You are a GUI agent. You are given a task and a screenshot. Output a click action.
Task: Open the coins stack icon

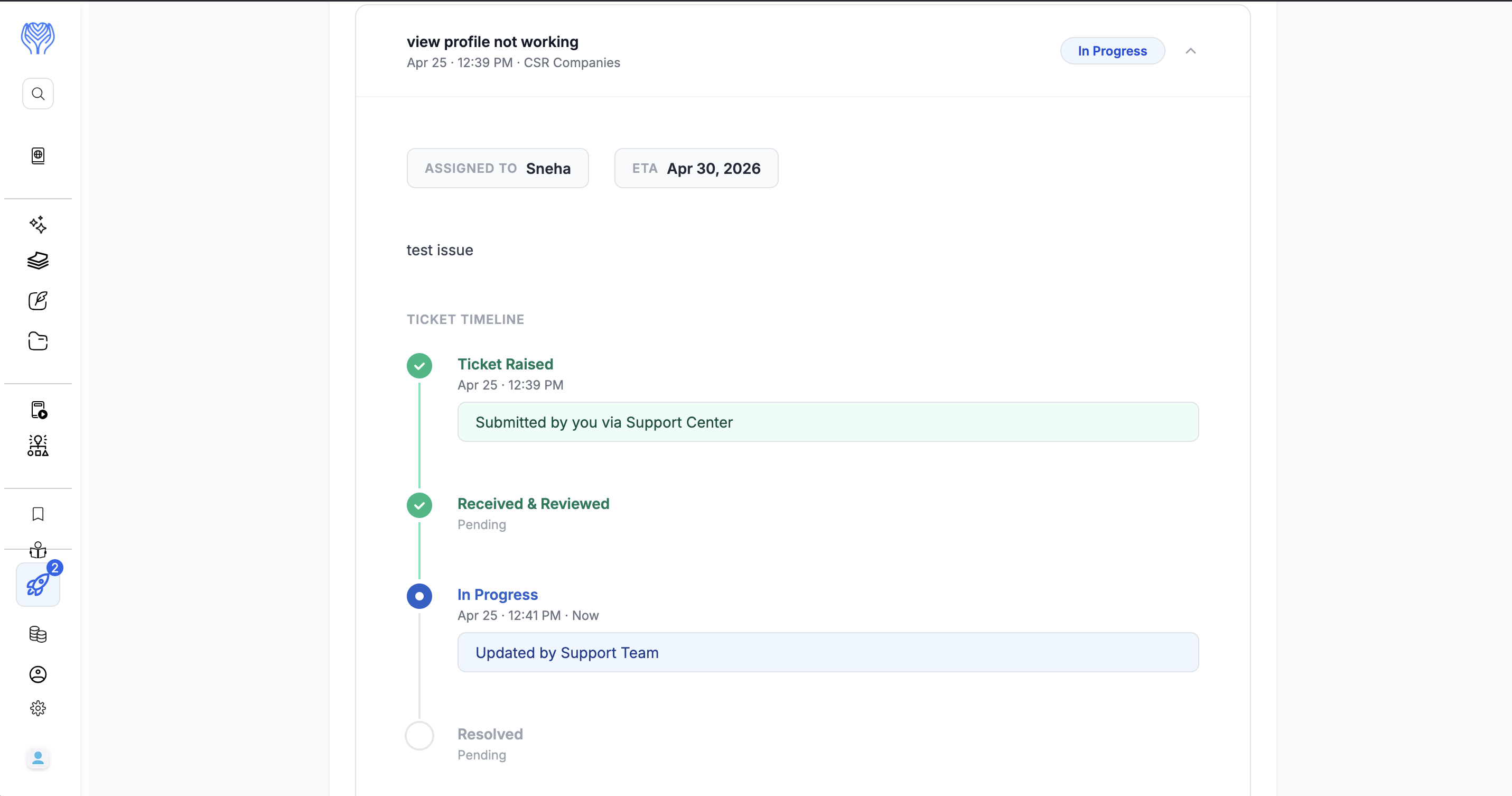tap(38, 634)
